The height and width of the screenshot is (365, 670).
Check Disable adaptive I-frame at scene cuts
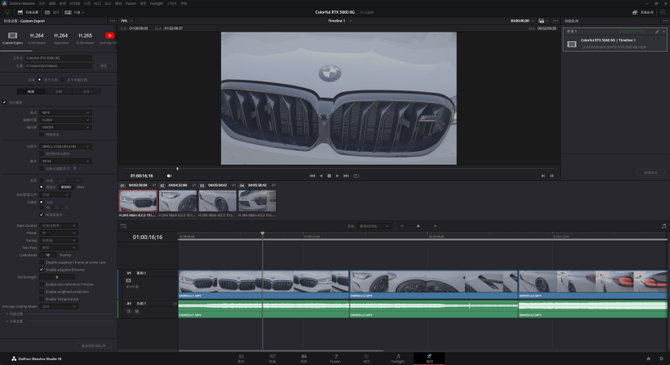coord(41,262)
